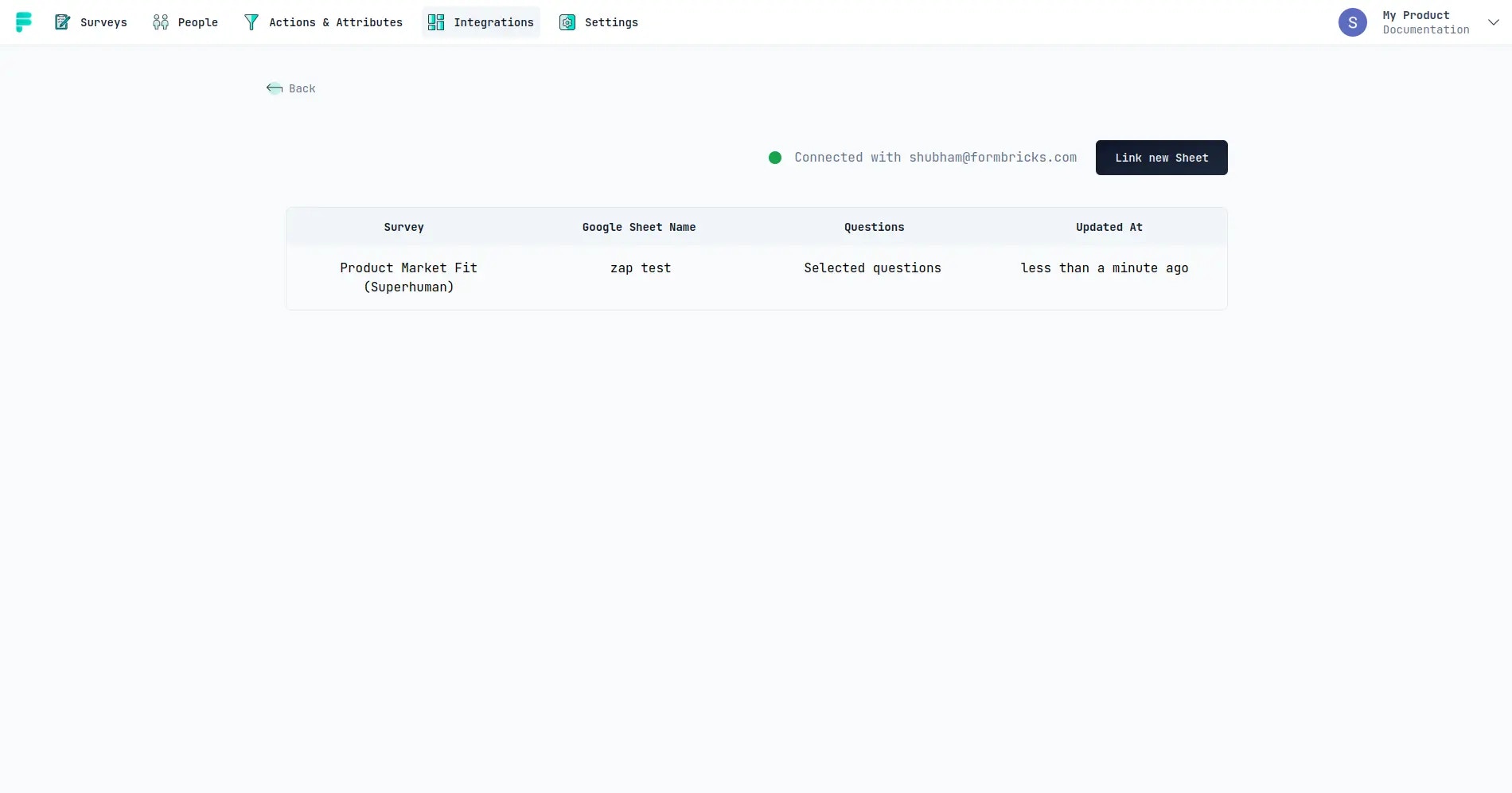Viewport: 1512px width, 793px height.
Task: Click the Questions column header
Action: point(875,227)
